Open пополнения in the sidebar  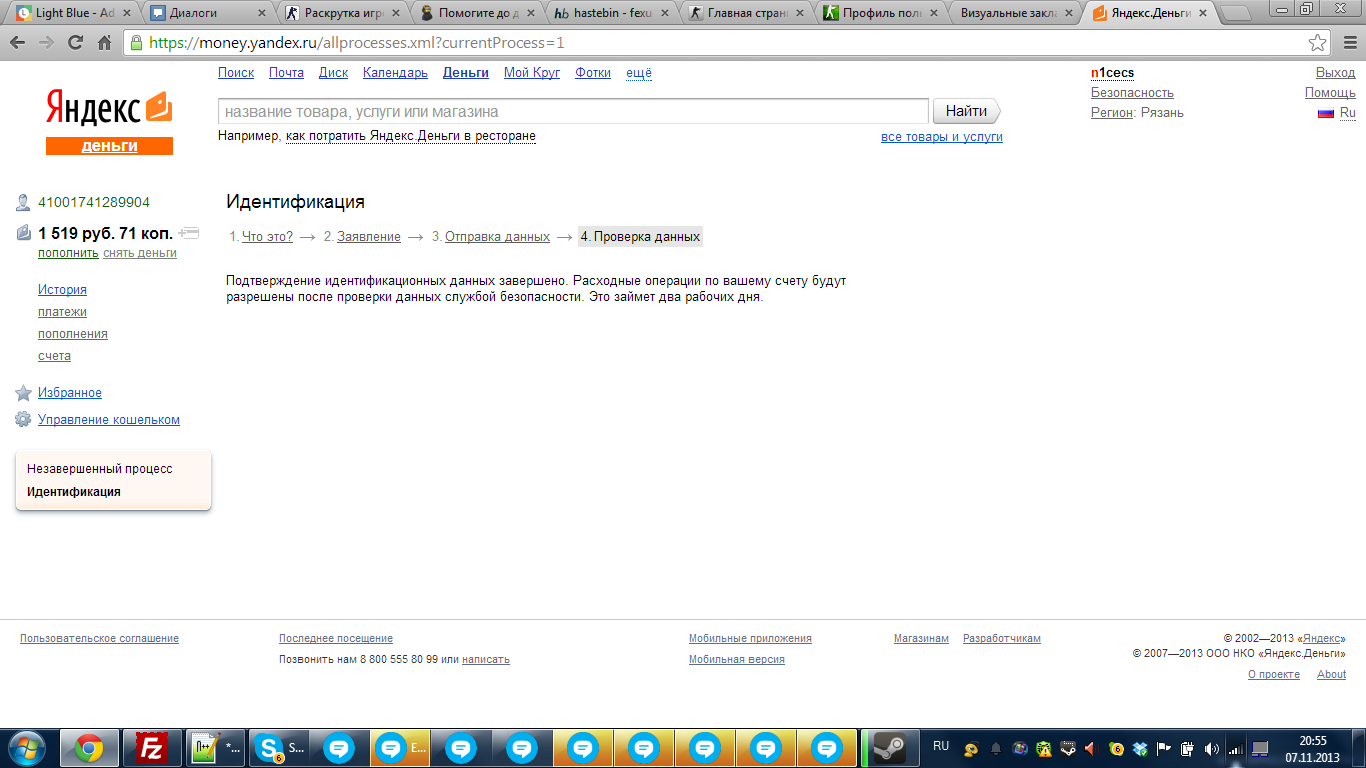coord(73,334)
